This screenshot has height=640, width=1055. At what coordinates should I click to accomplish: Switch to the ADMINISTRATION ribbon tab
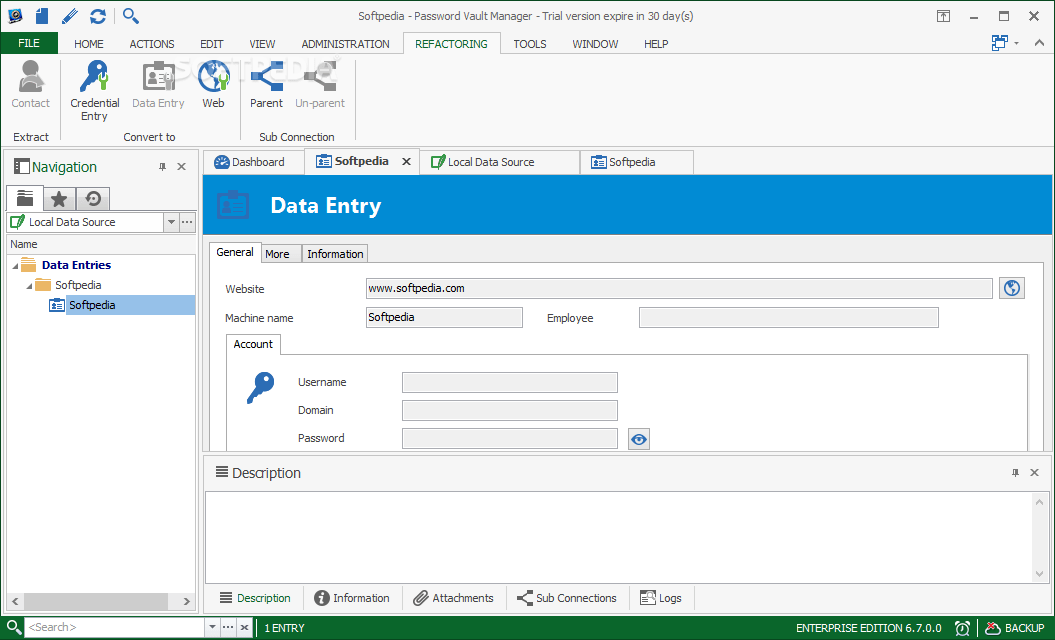345,44
